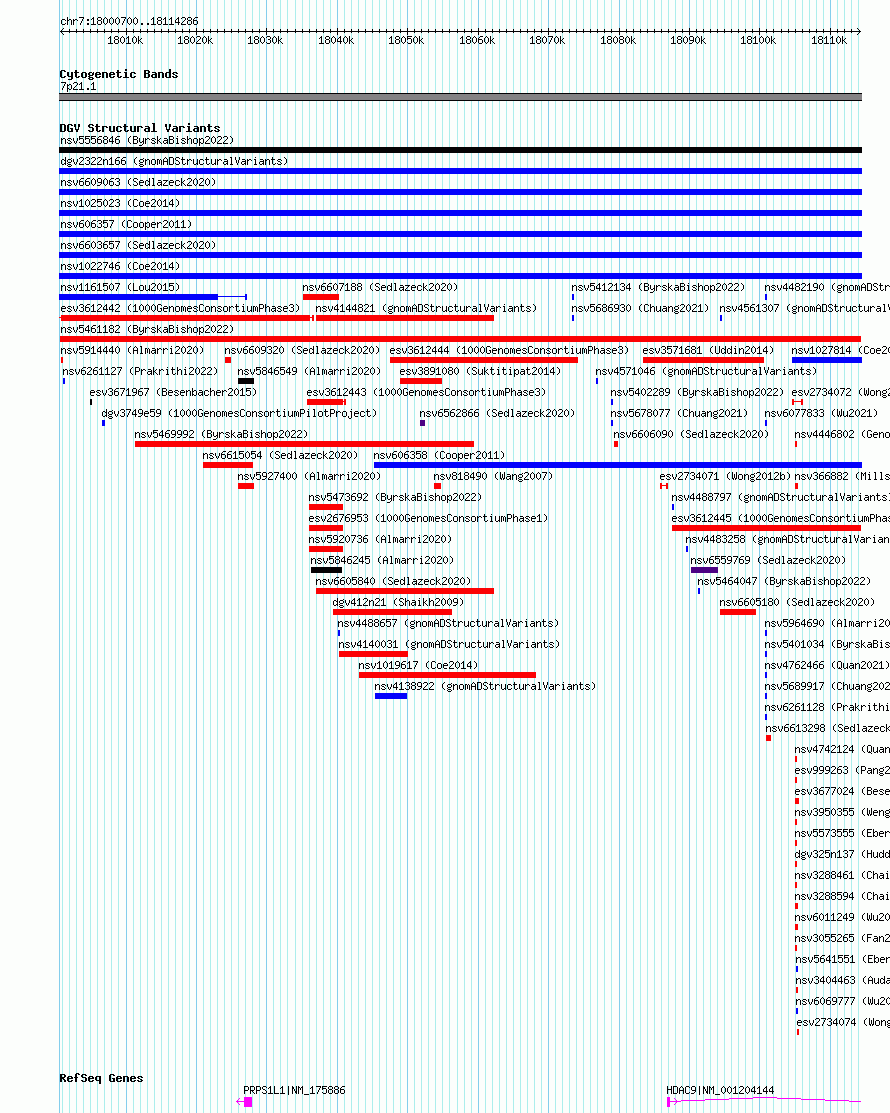
Task: Click the magenta PRPS1L1 gene arrow glyph
Action: (244, 1102)
